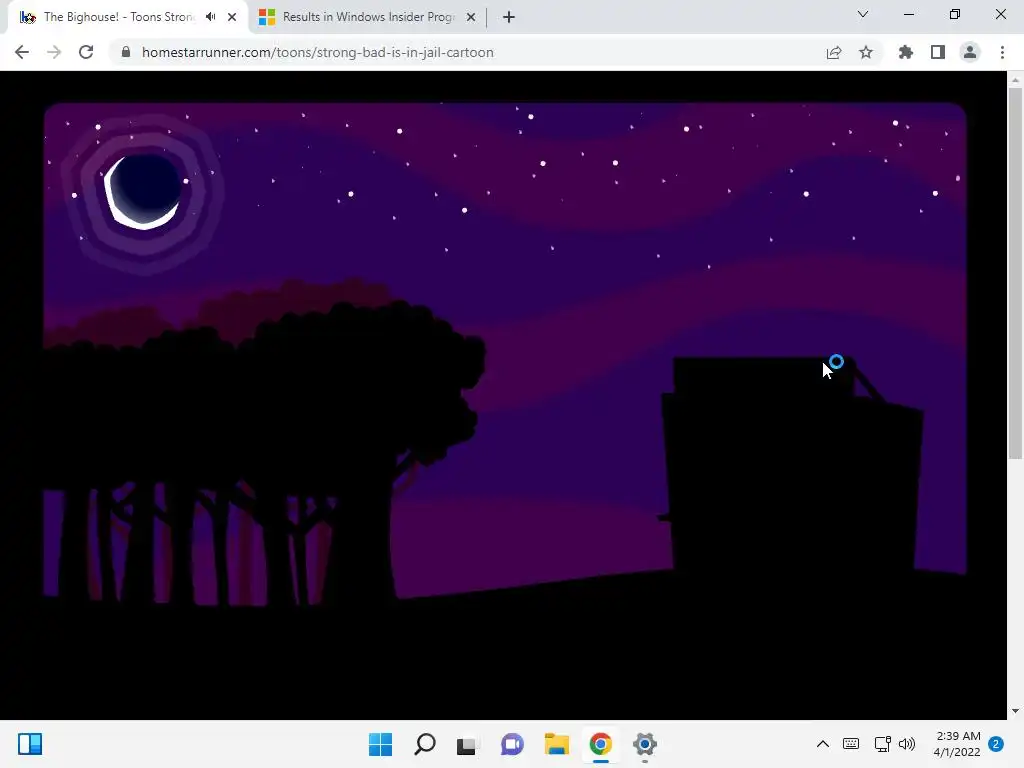Show hidden system tray icons
The height and width of the screenshot is (768, 1024).
coord(823,744)
